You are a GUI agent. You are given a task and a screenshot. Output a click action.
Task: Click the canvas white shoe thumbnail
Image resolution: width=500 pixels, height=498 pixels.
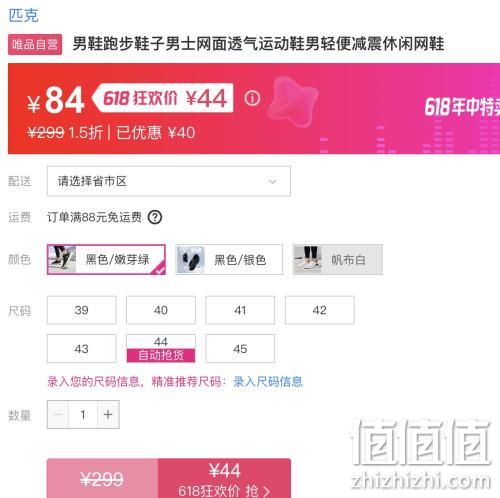point(308,260)
